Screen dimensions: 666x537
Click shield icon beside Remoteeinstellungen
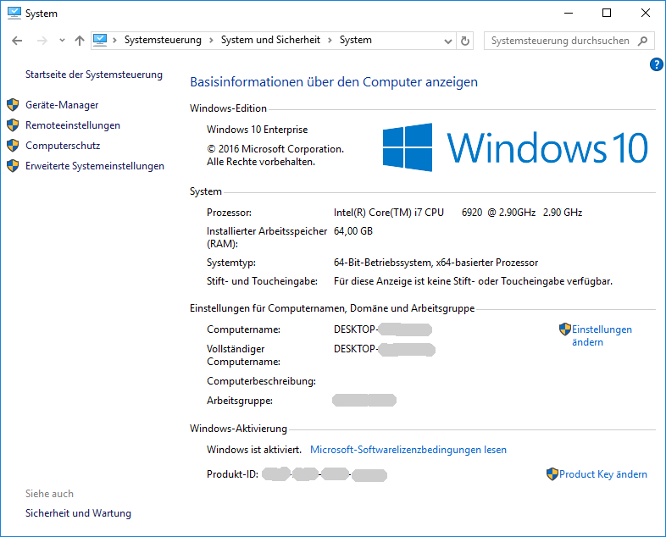click(x=13, y=125)
